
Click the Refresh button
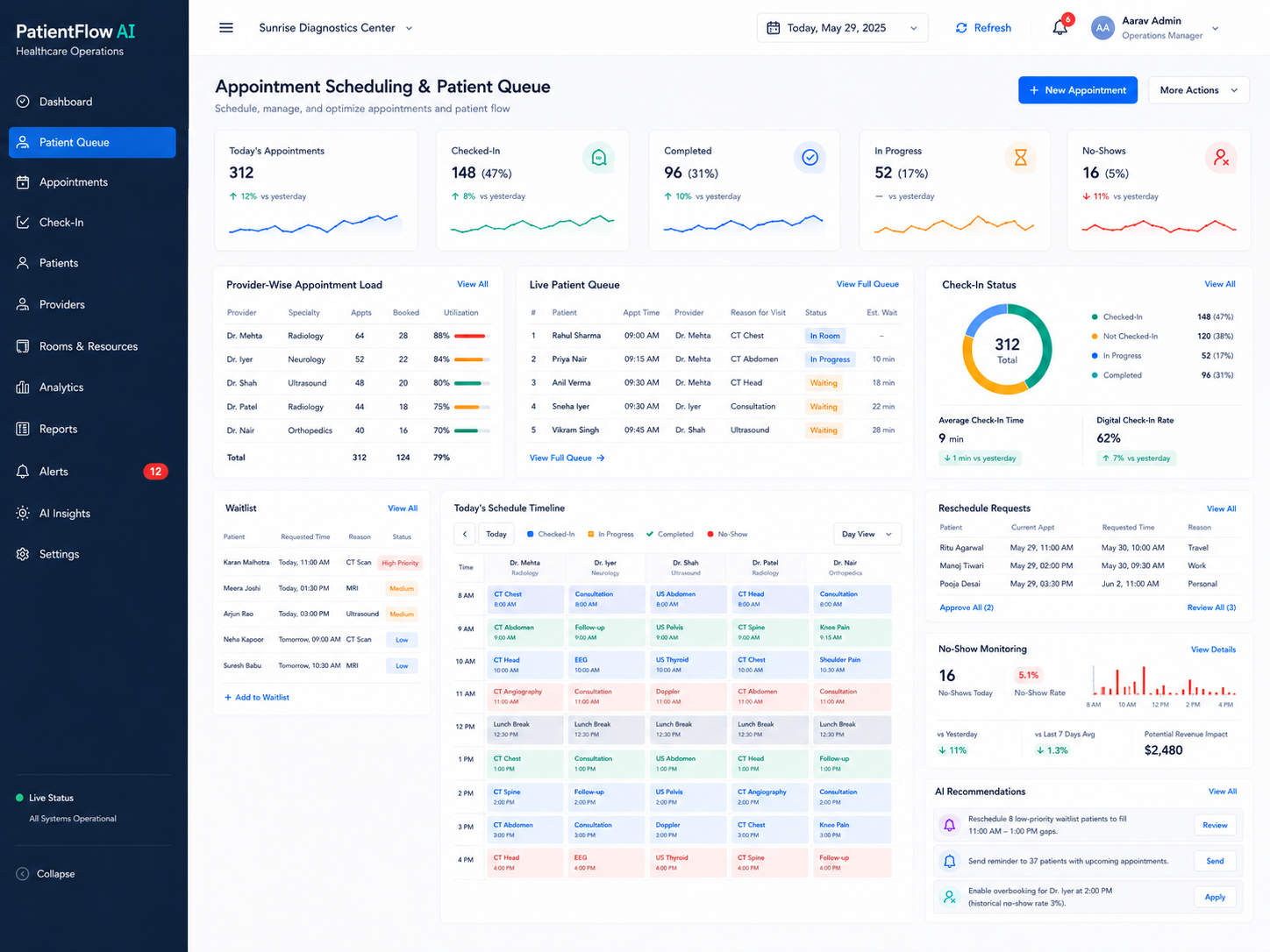click(983, 28)
